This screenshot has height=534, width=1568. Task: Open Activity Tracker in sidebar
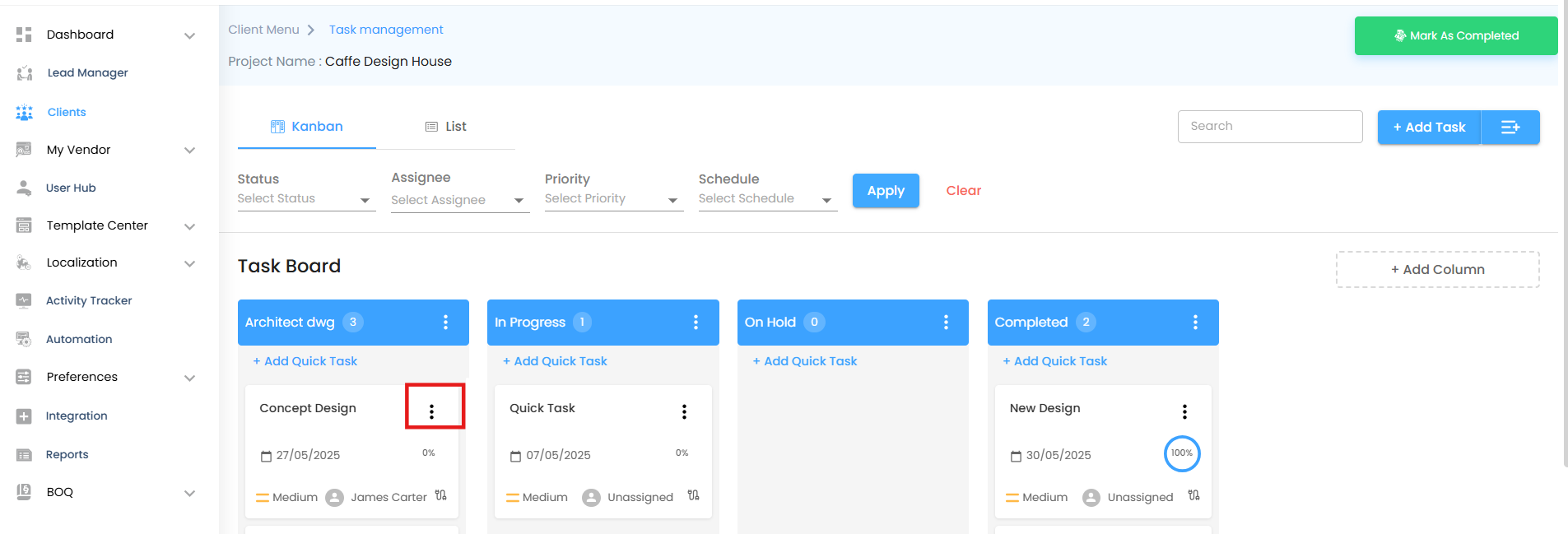[89, 301]
